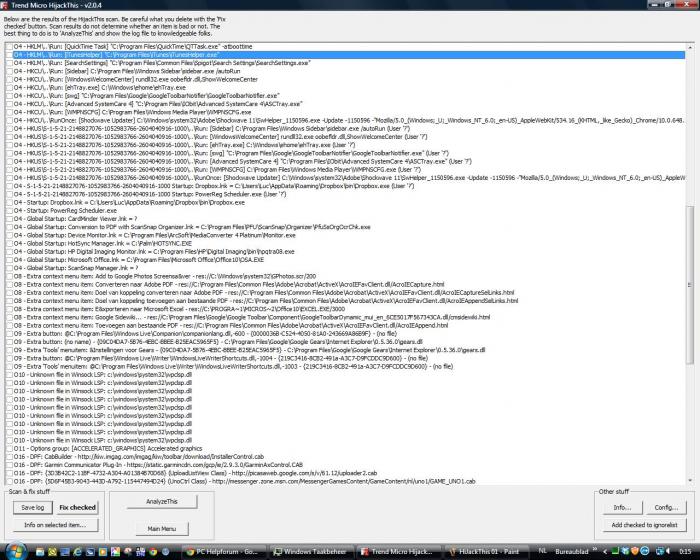Check O8 Add to Google Photos Screensaver
The image size is (700, 560).
tap(9, 276)
